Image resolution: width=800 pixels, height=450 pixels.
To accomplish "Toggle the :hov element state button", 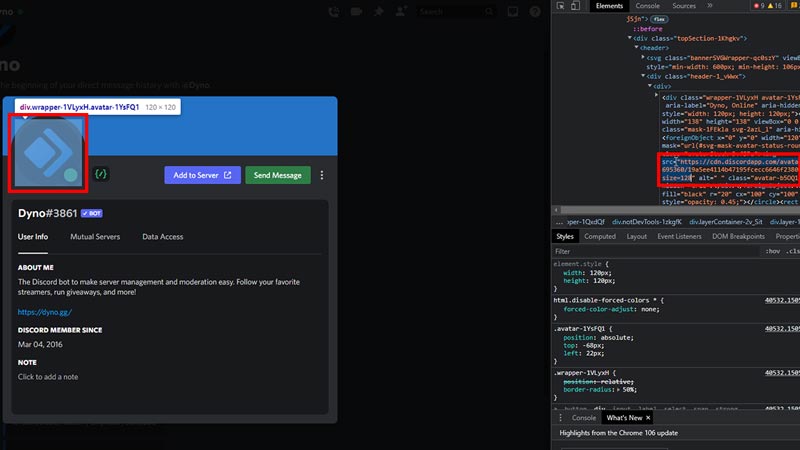I will (772, 251).
